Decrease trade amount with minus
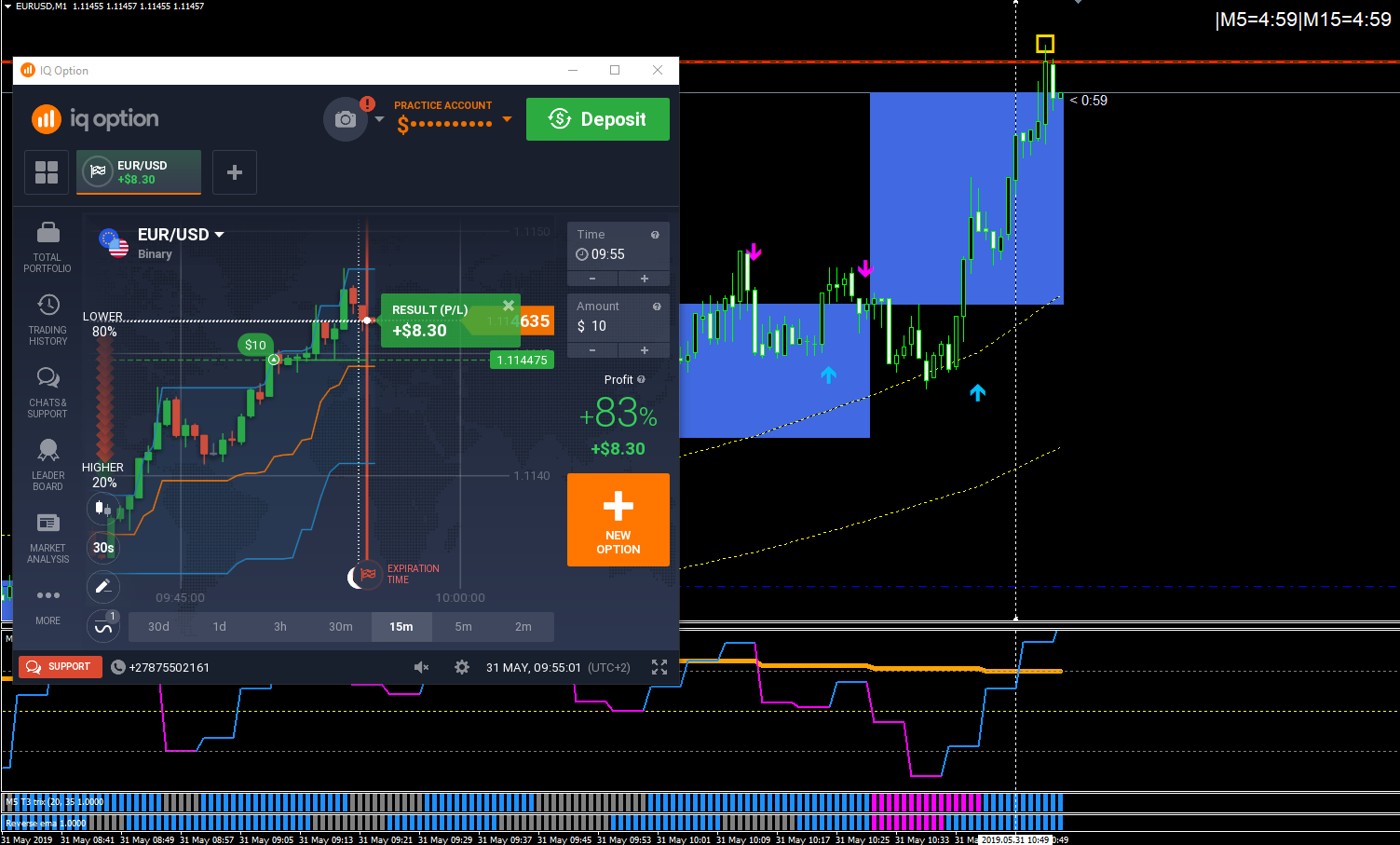The height and width of the screenshot is (845, 1400). (x=592, y=350)
